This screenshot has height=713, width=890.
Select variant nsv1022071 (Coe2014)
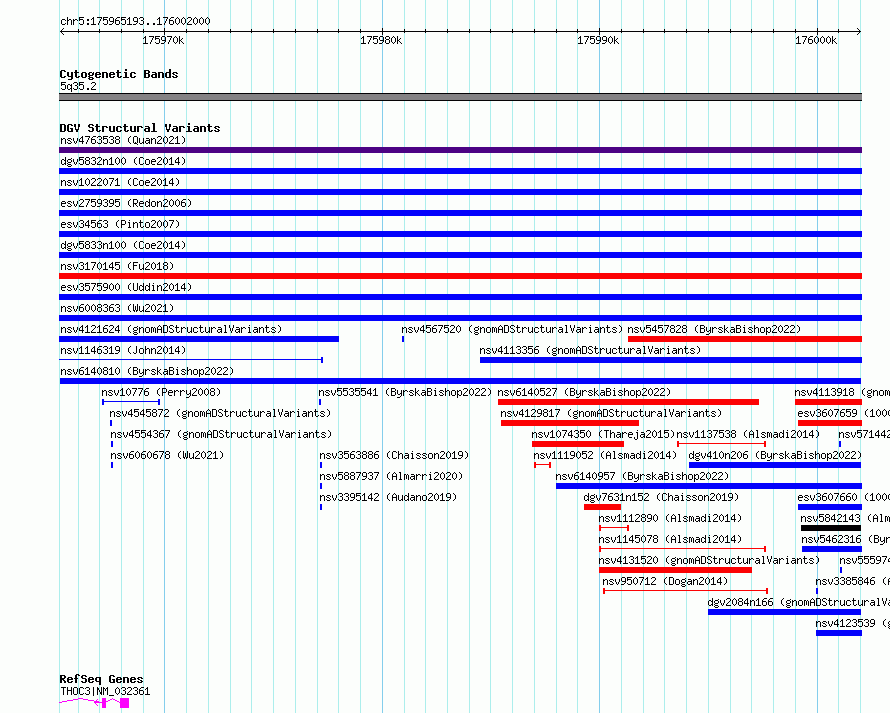120,182
